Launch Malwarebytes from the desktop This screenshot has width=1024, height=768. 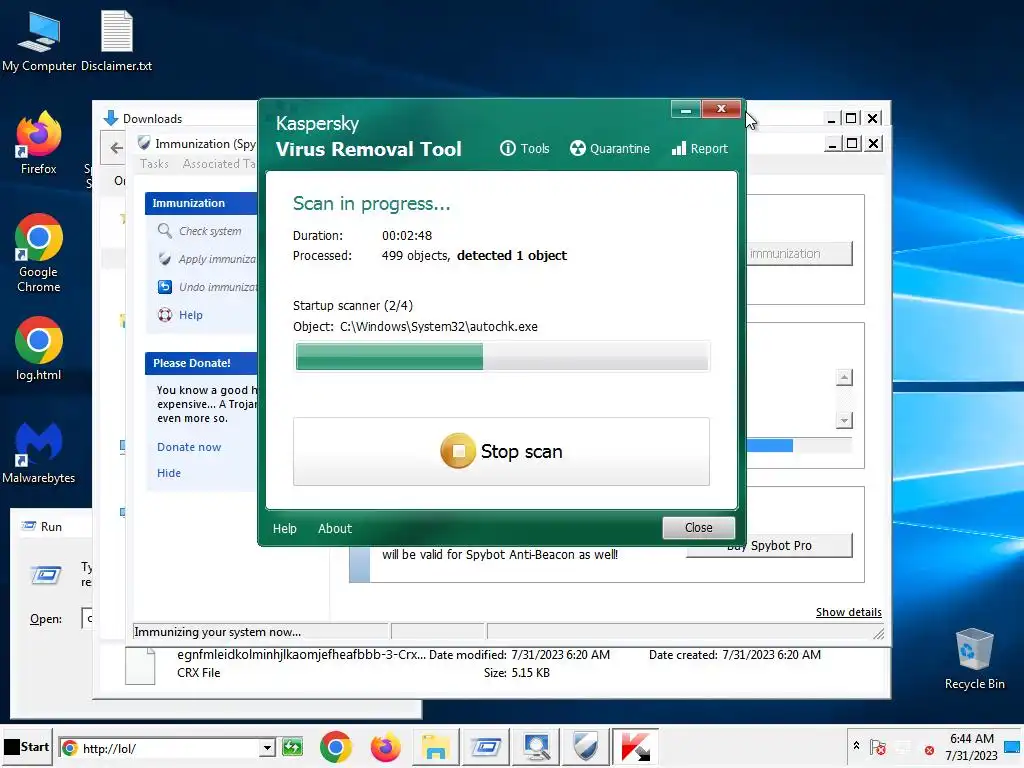coord(39,453)
